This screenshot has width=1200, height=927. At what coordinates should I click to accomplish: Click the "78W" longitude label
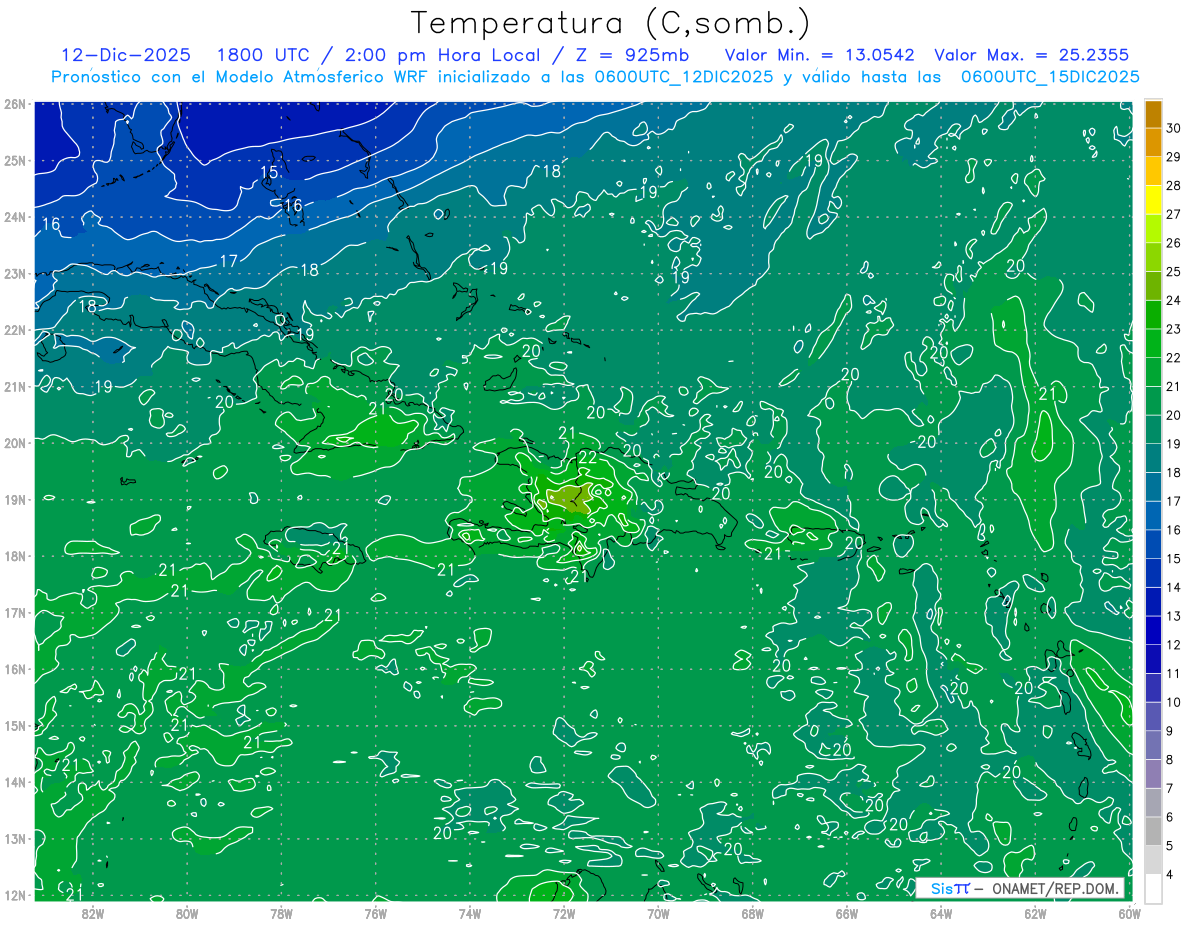pos(281,913)
